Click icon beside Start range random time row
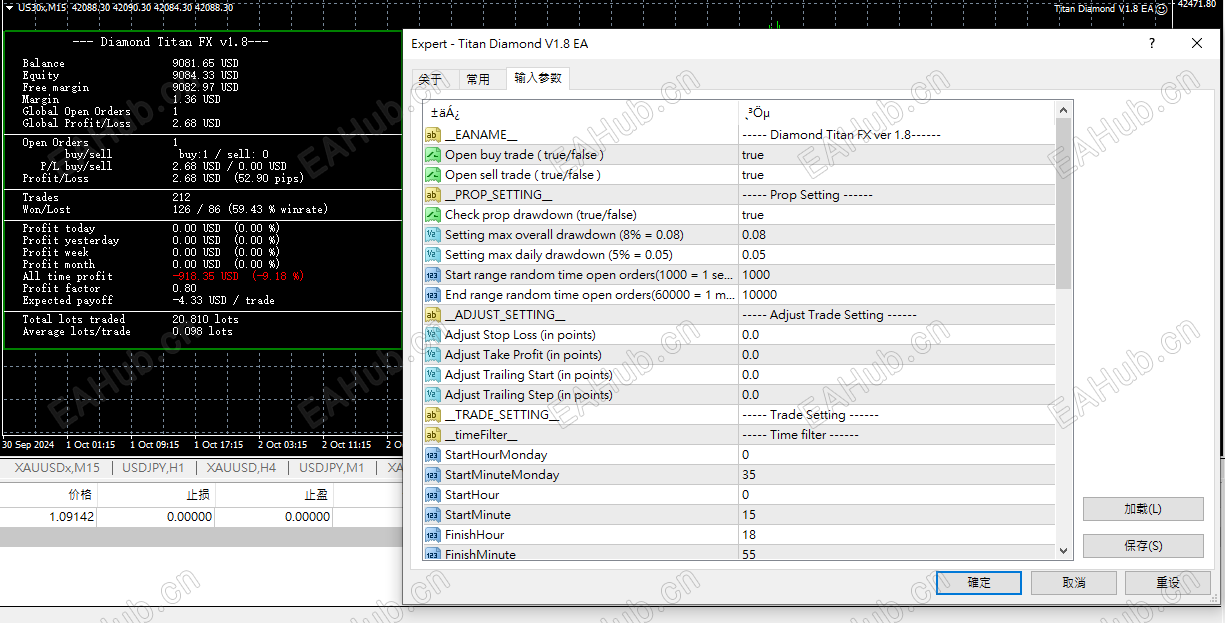This screenshot has height=623, width=1225. pos(432,275)
